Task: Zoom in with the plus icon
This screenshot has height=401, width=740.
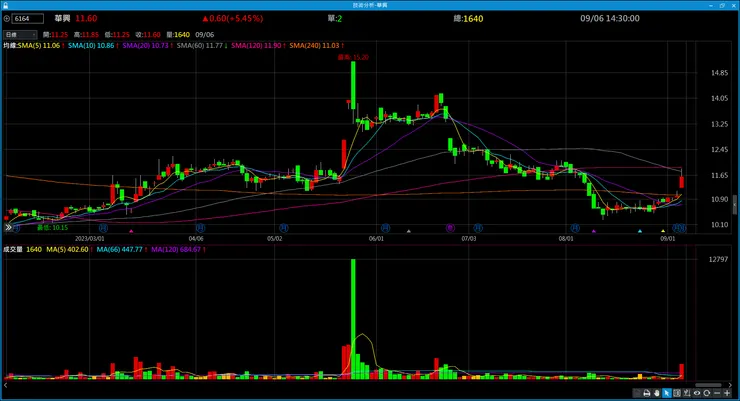Action: [x=727, y=393]
